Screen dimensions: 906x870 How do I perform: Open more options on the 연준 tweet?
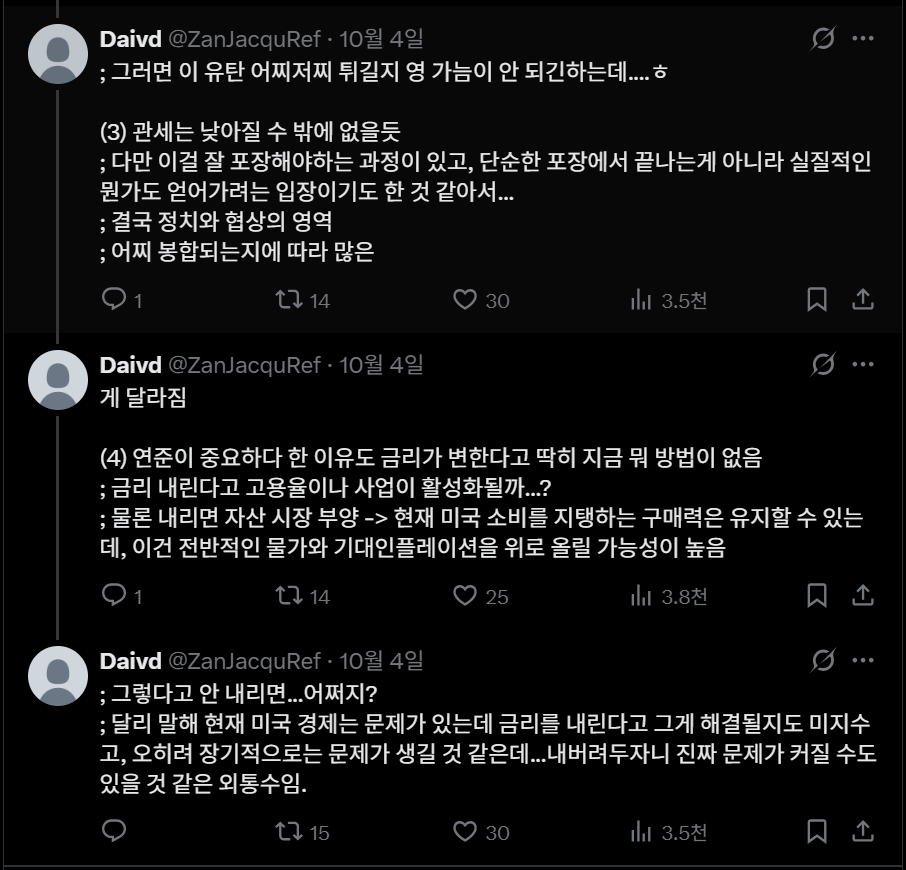click(x=863, y=365)
